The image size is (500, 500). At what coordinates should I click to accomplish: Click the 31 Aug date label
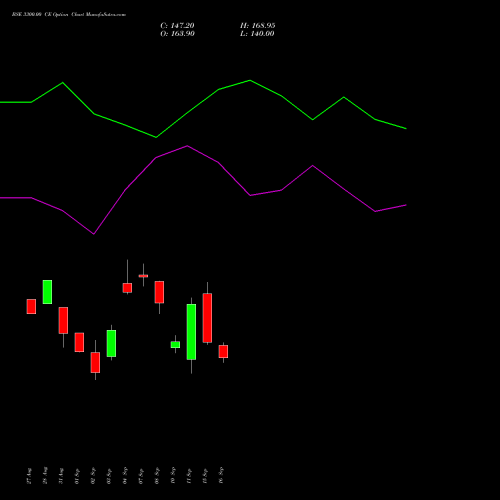click(61, 476)
